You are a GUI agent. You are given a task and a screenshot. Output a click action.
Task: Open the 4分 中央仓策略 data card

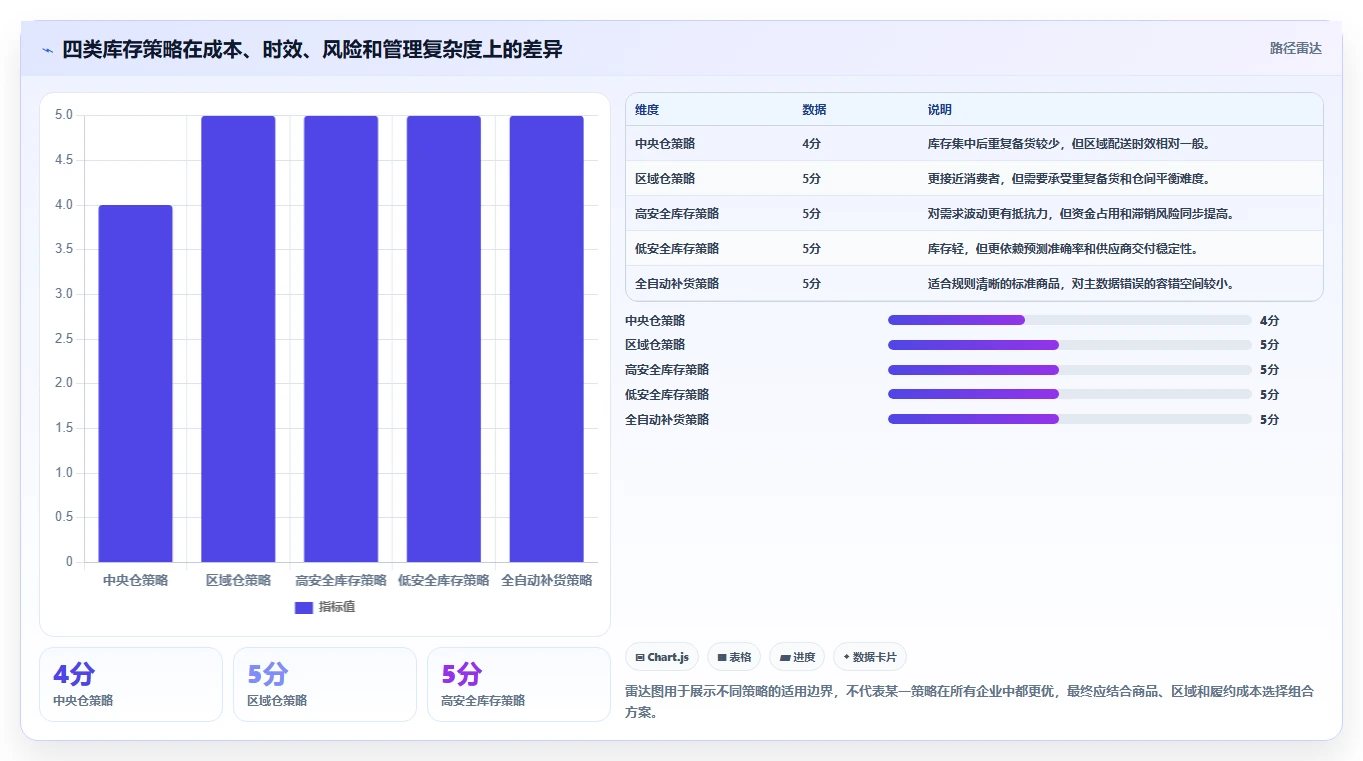[x=131, y=684]
